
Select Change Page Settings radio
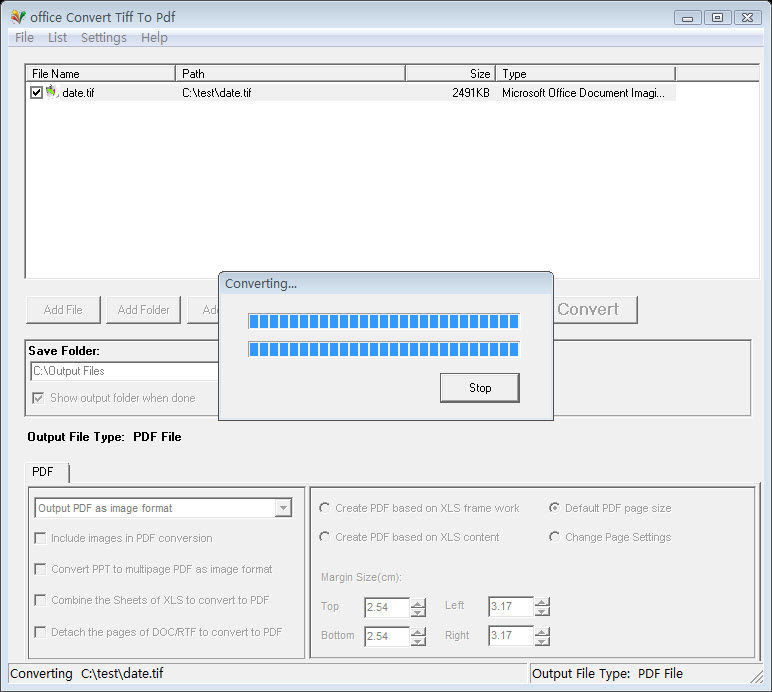pos(554,536)
